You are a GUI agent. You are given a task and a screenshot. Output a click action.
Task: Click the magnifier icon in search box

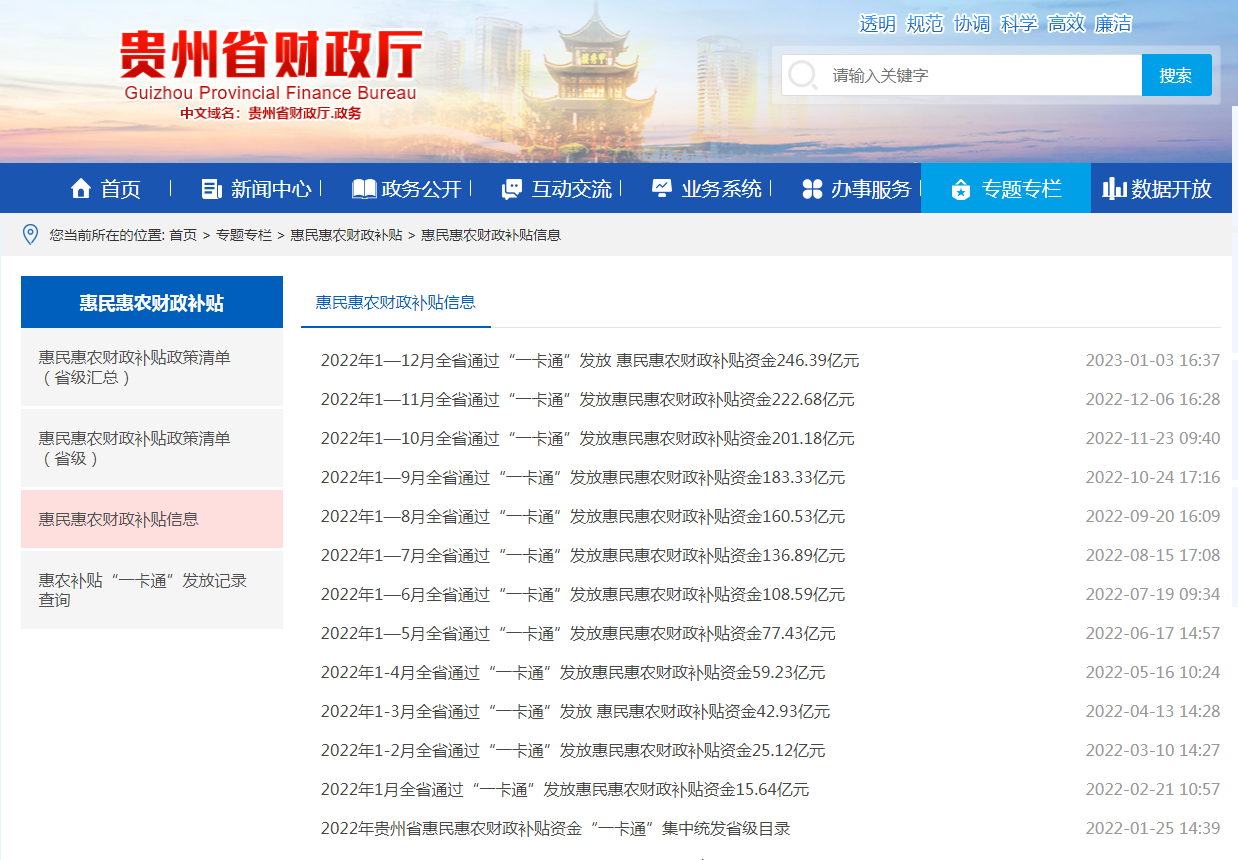(802, 75)
